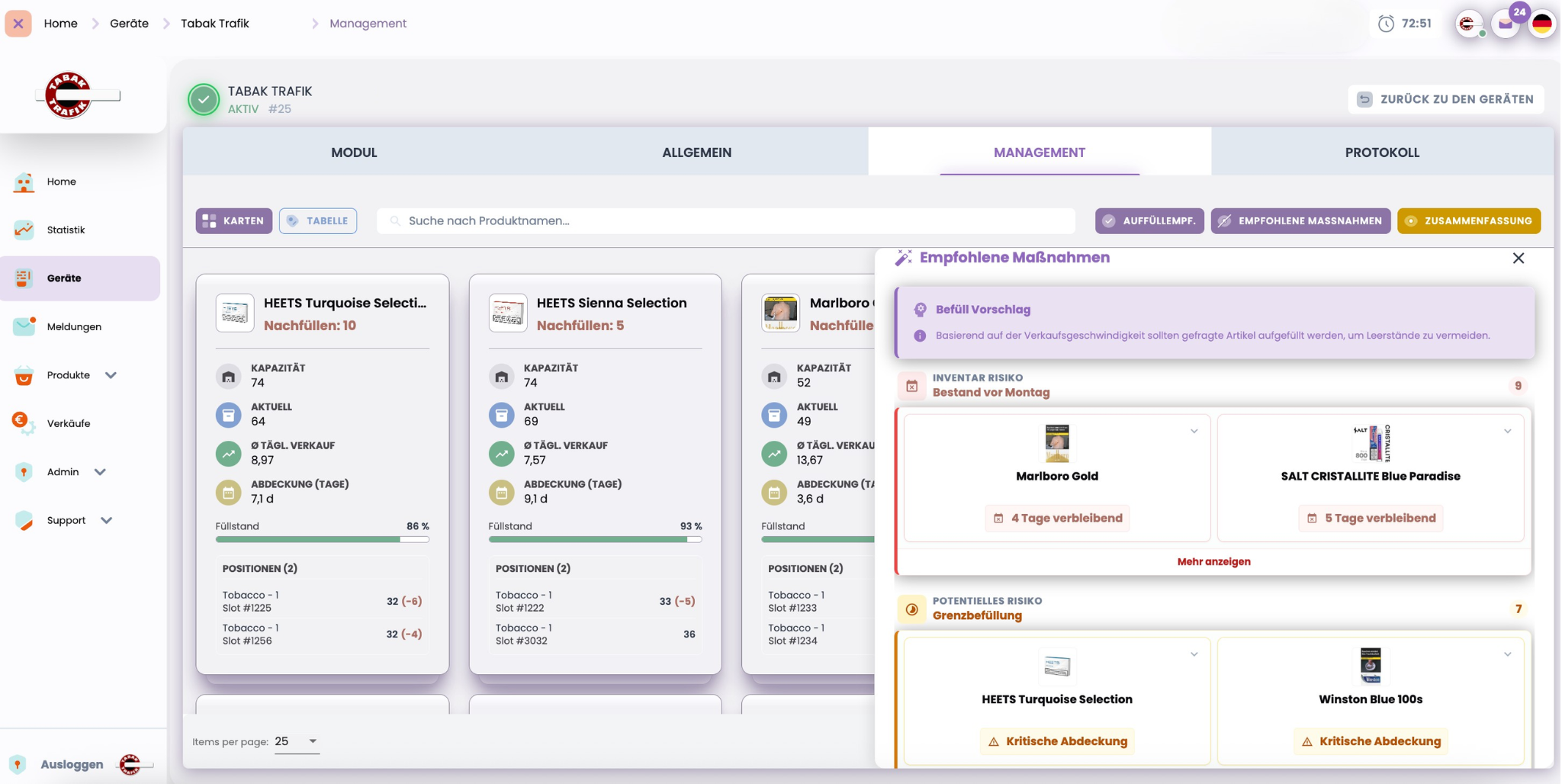Click HEETS Turquoise Füllstand progress bar
The image size is (1562, 784).
(322, 539)
